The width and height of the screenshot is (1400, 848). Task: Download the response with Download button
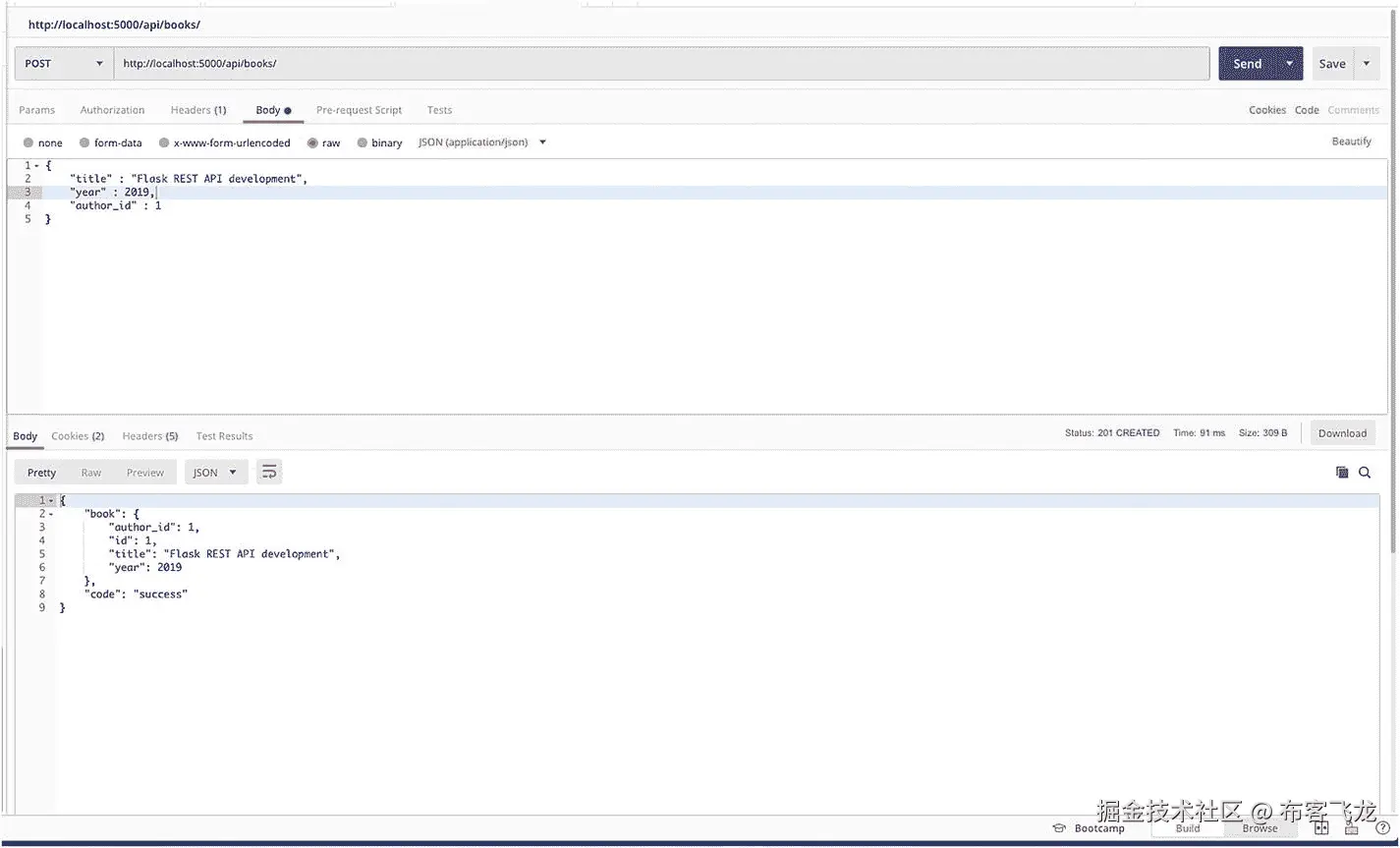(x=1342, y=432)
